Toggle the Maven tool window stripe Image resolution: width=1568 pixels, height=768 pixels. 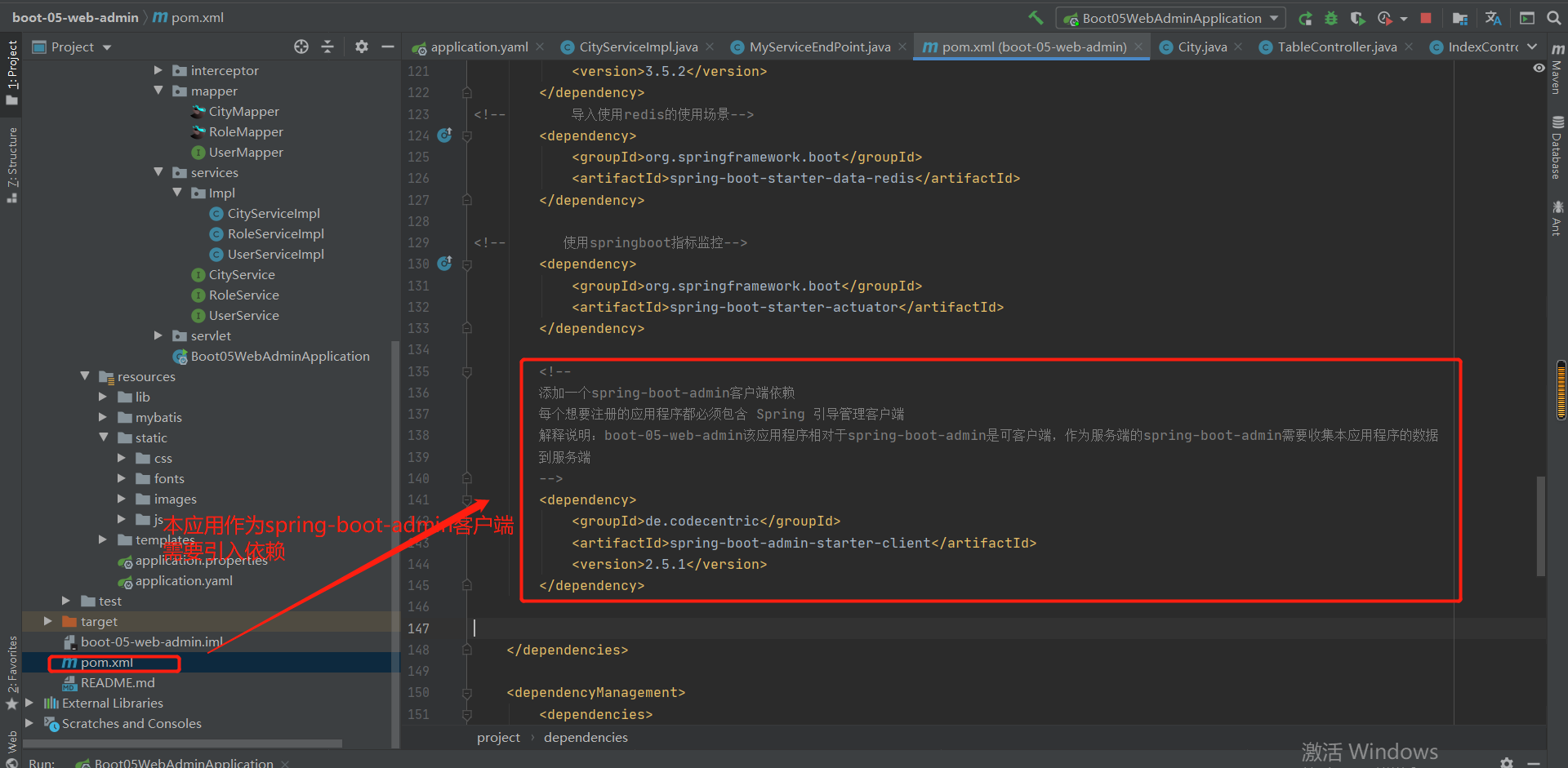[x=1557, y=70]
